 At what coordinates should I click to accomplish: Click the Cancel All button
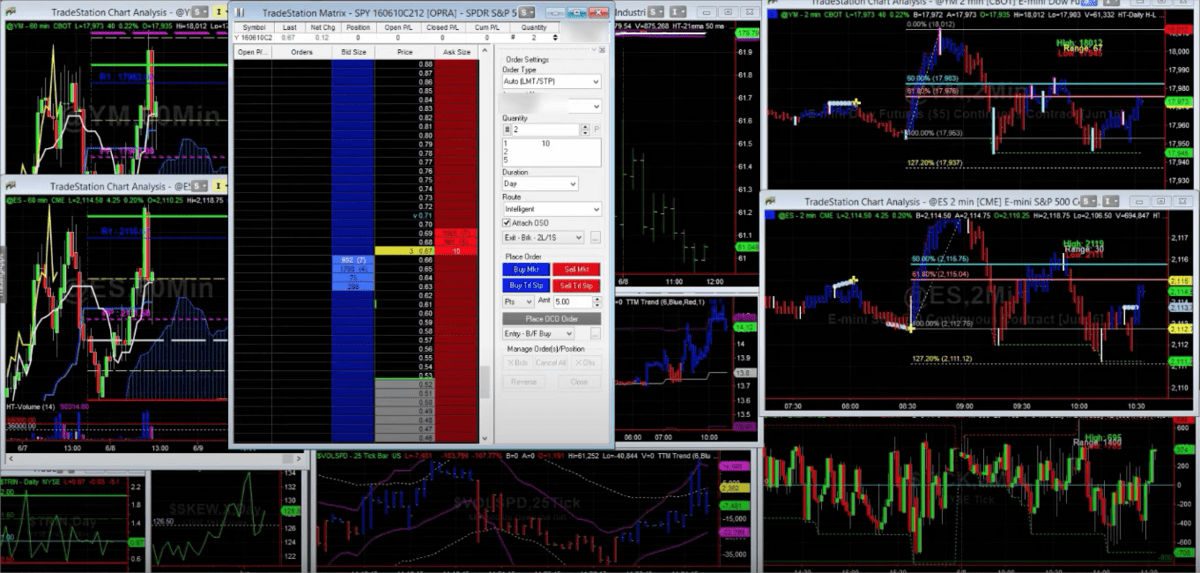tap(551, 362)
